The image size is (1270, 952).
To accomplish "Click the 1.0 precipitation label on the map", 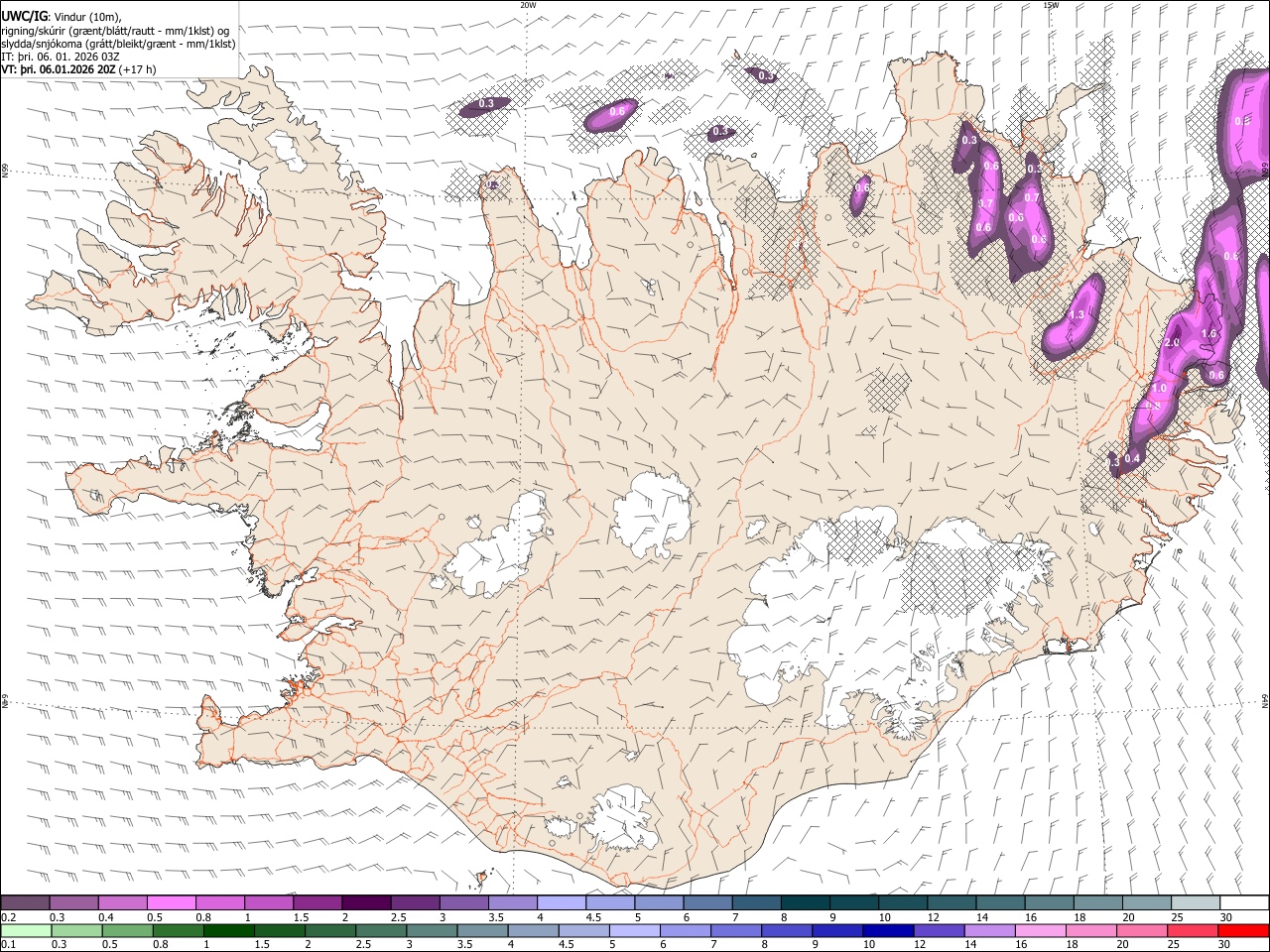I will (1160, 389).
